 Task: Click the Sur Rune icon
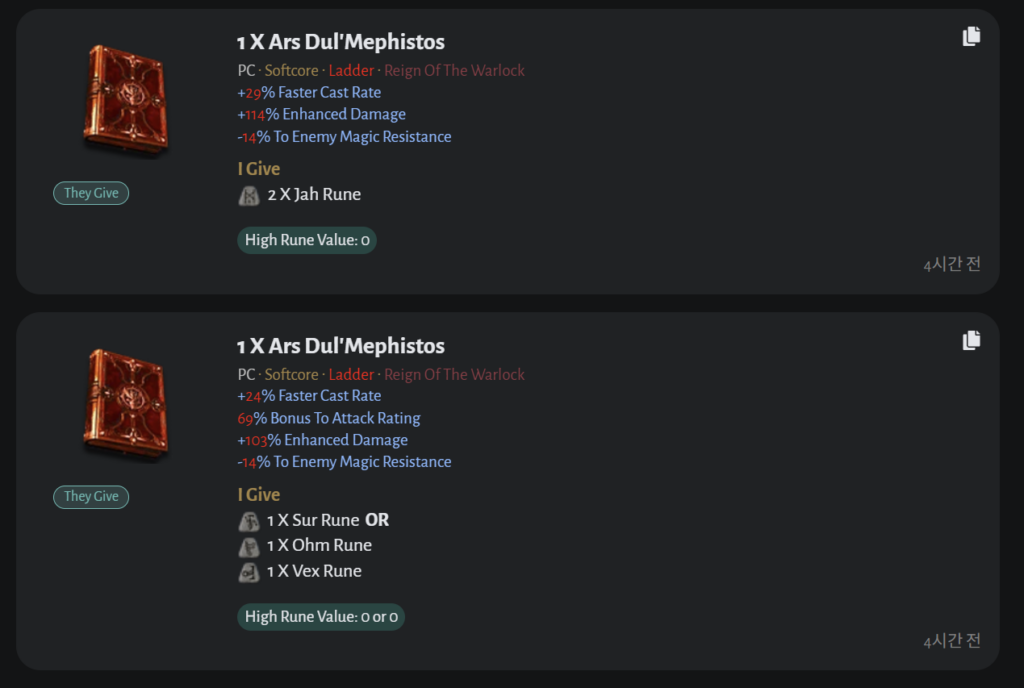[249, 521]
